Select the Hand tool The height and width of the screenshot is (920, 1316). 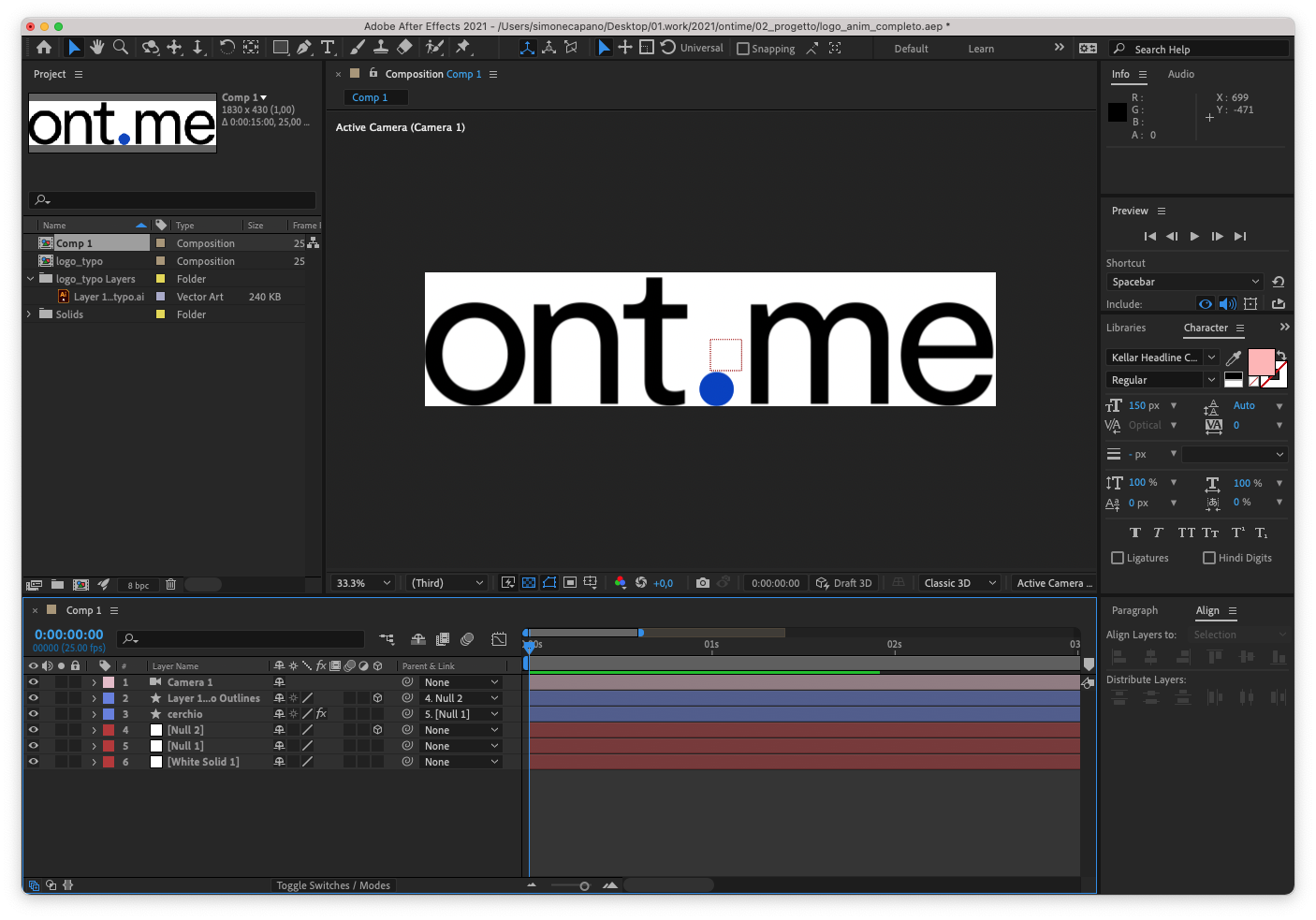(96, 47)
